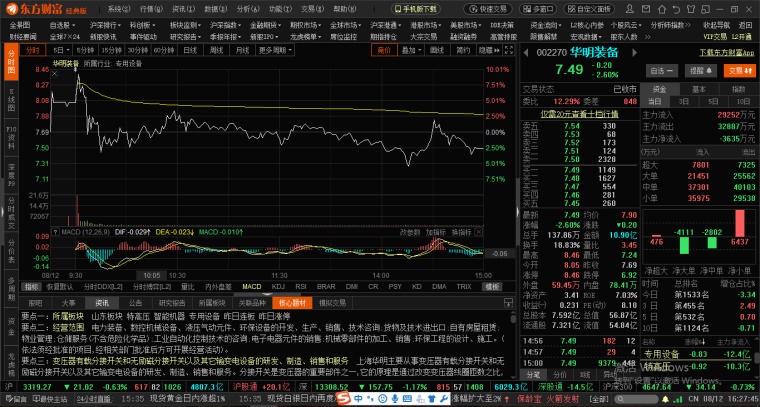Screen dimensions: 760x407
Task: Click the MACD help question-mark icon
Action: click(x=55, y=232)
